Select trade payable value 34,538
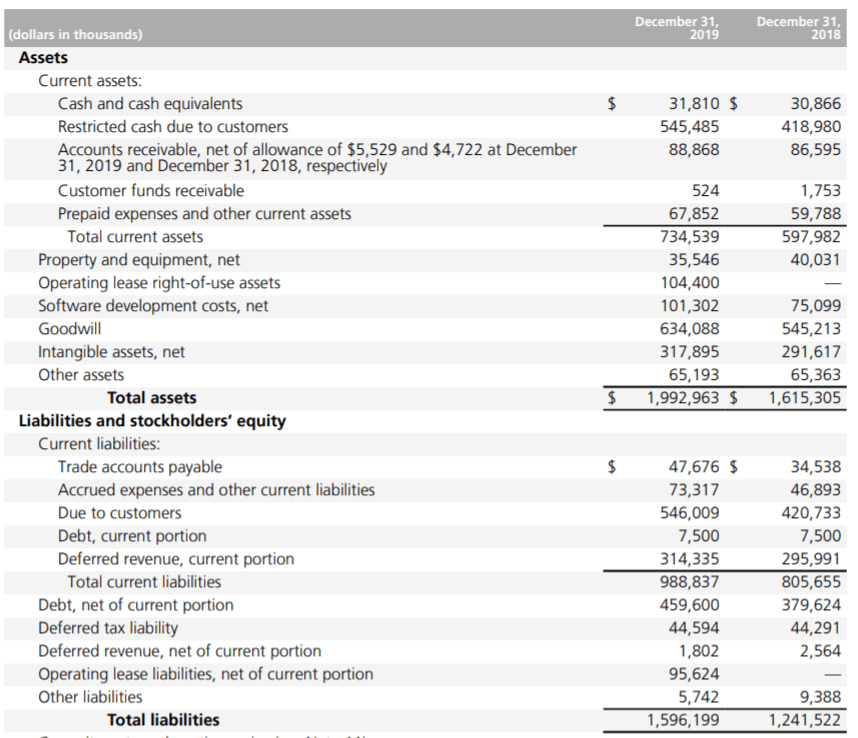This screenshot has height=738, width=858. 815,467
